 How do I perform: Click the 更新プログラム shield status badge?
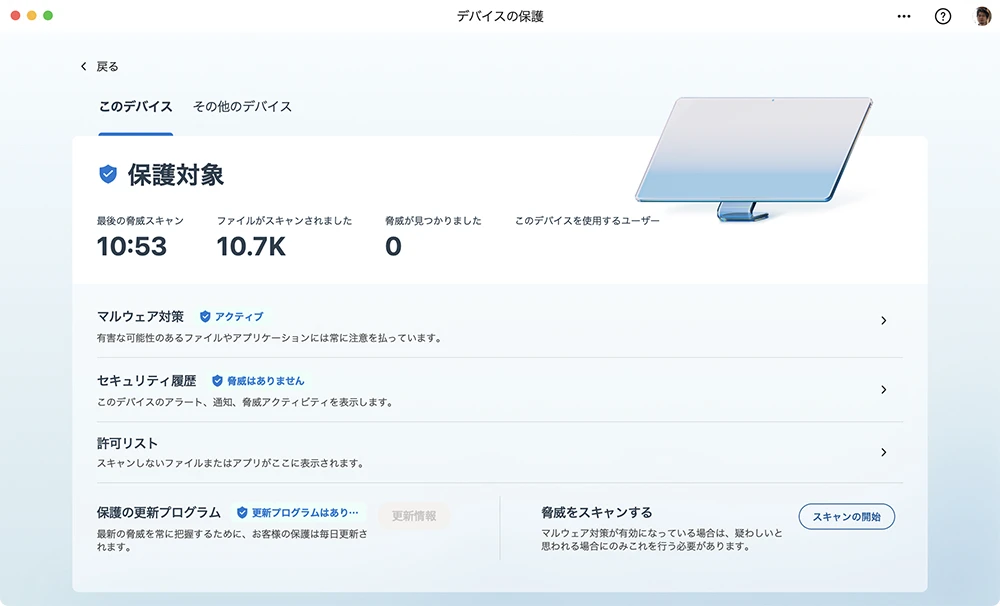298,512
